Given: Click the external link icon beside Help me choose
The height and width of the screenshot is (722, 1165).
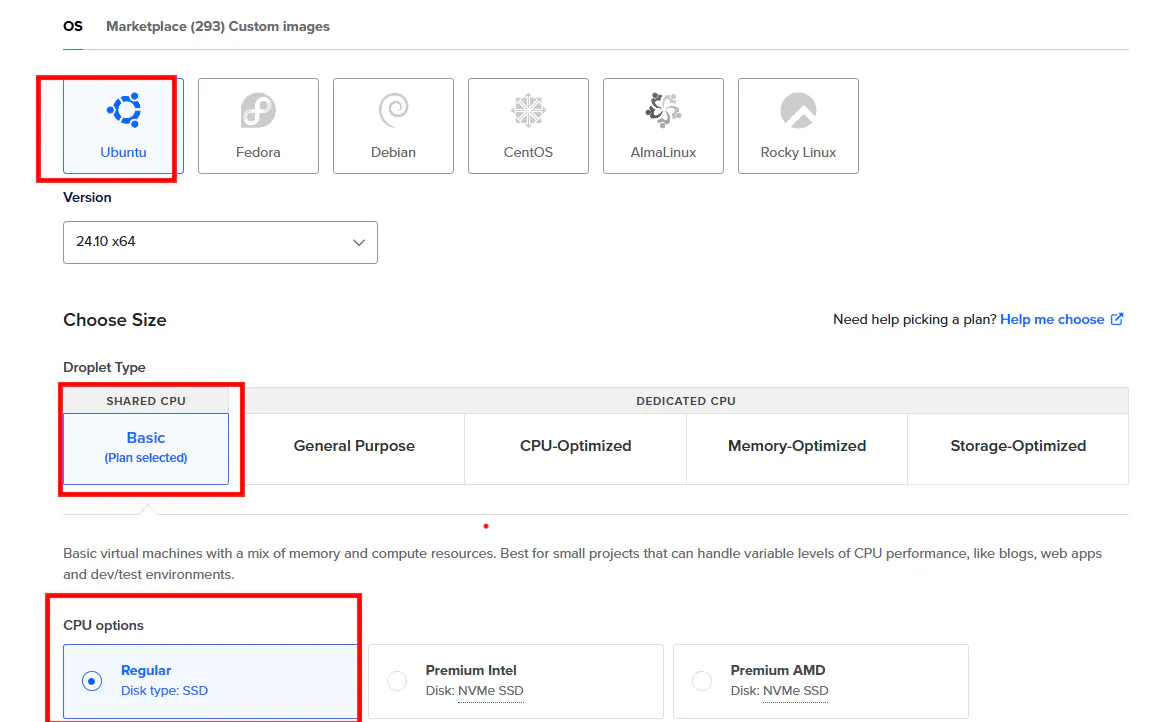Looking at the screenshot, I should 1117,319.
